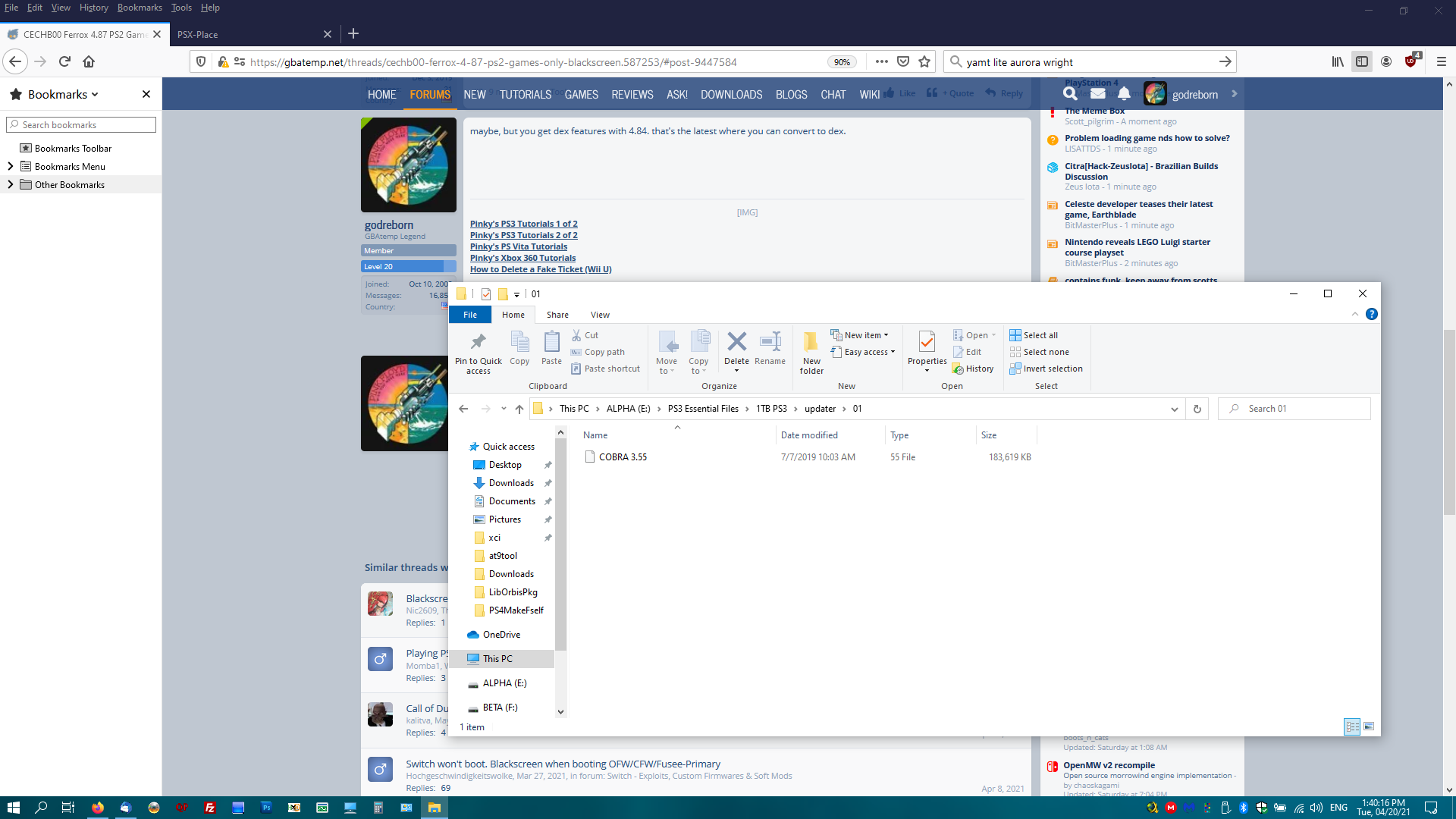Expand the Explorer address bar history dropdown
The width and height of the screenshot is (1456, 819).
(1175, 409)
